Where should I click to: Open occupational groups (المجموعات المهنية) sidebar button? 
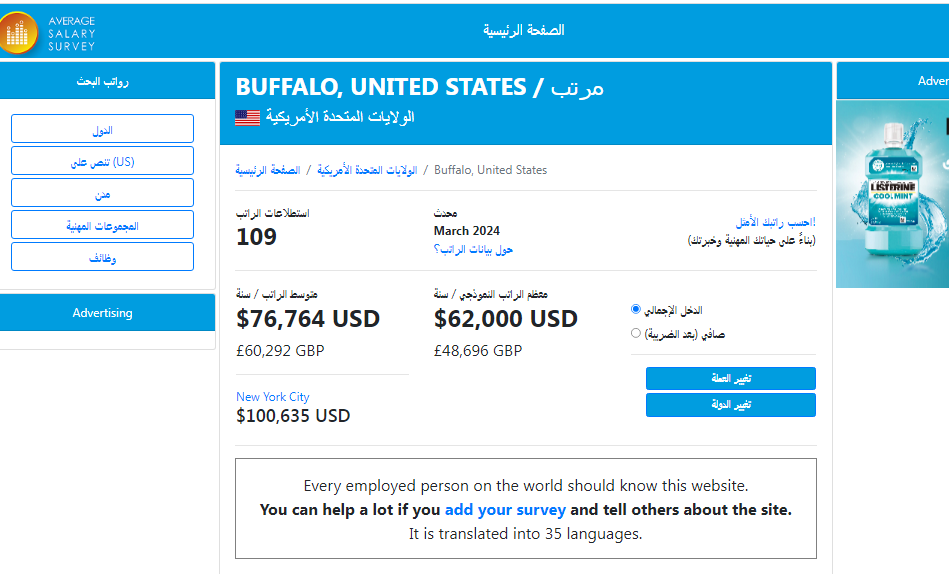(x=102, y=225)
